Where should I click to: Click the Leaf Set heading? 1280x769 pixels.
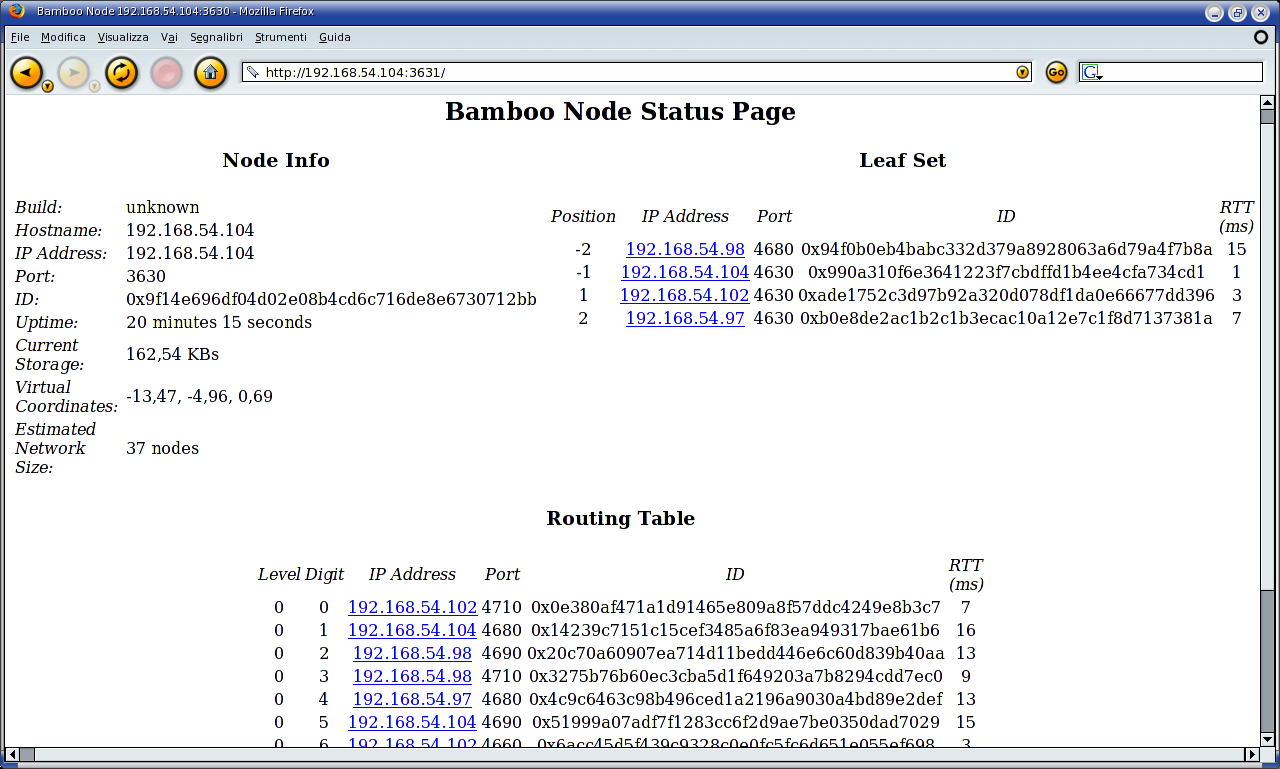coord(902,160)
